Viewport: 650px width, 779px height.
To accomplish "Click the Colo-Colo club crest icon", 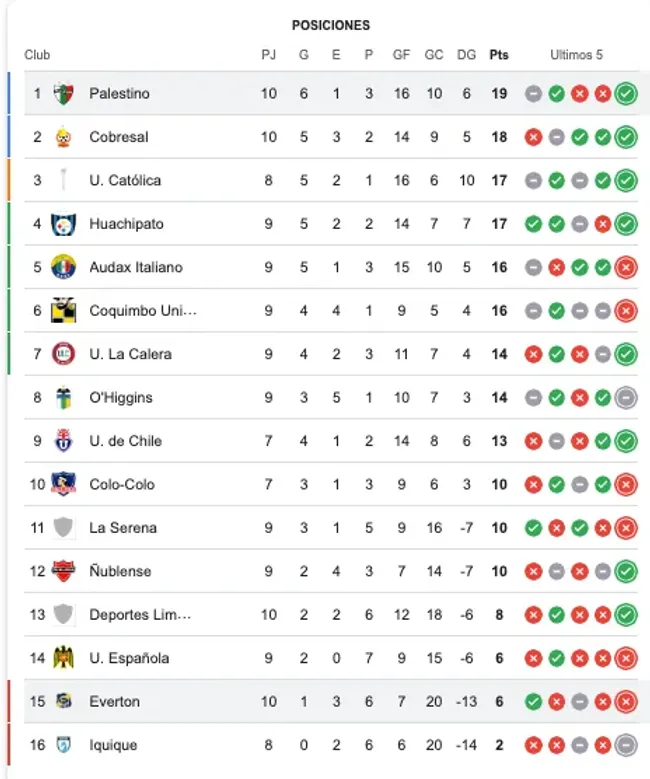I will point(63,484).
